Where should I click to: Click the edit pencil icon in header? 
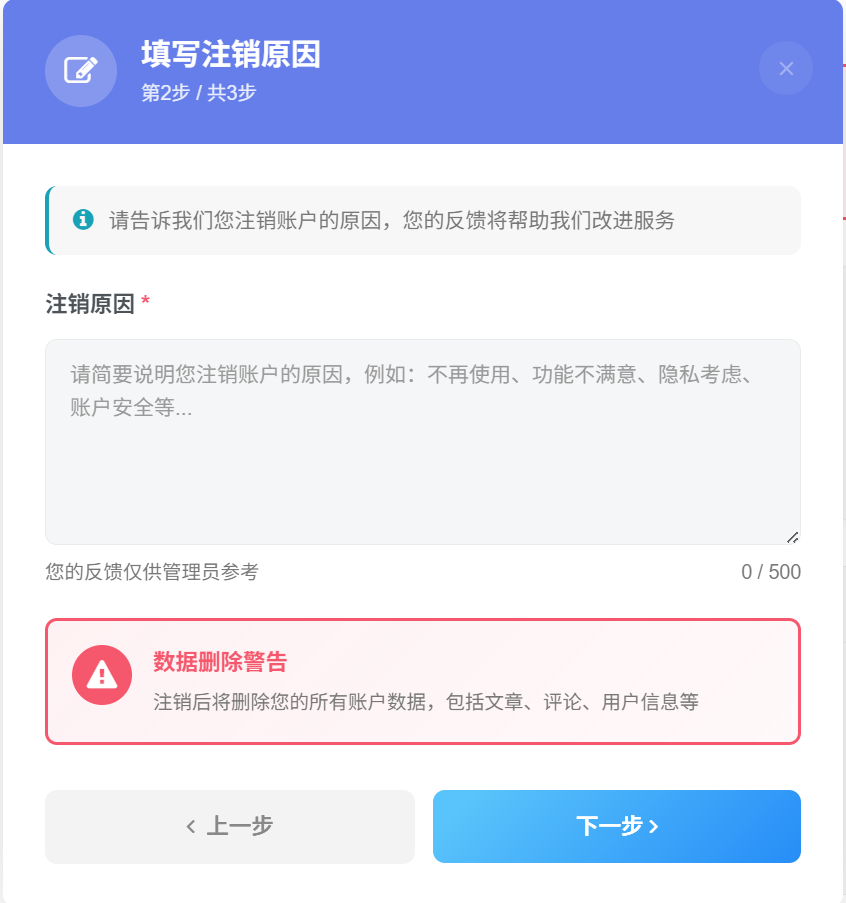81,70
